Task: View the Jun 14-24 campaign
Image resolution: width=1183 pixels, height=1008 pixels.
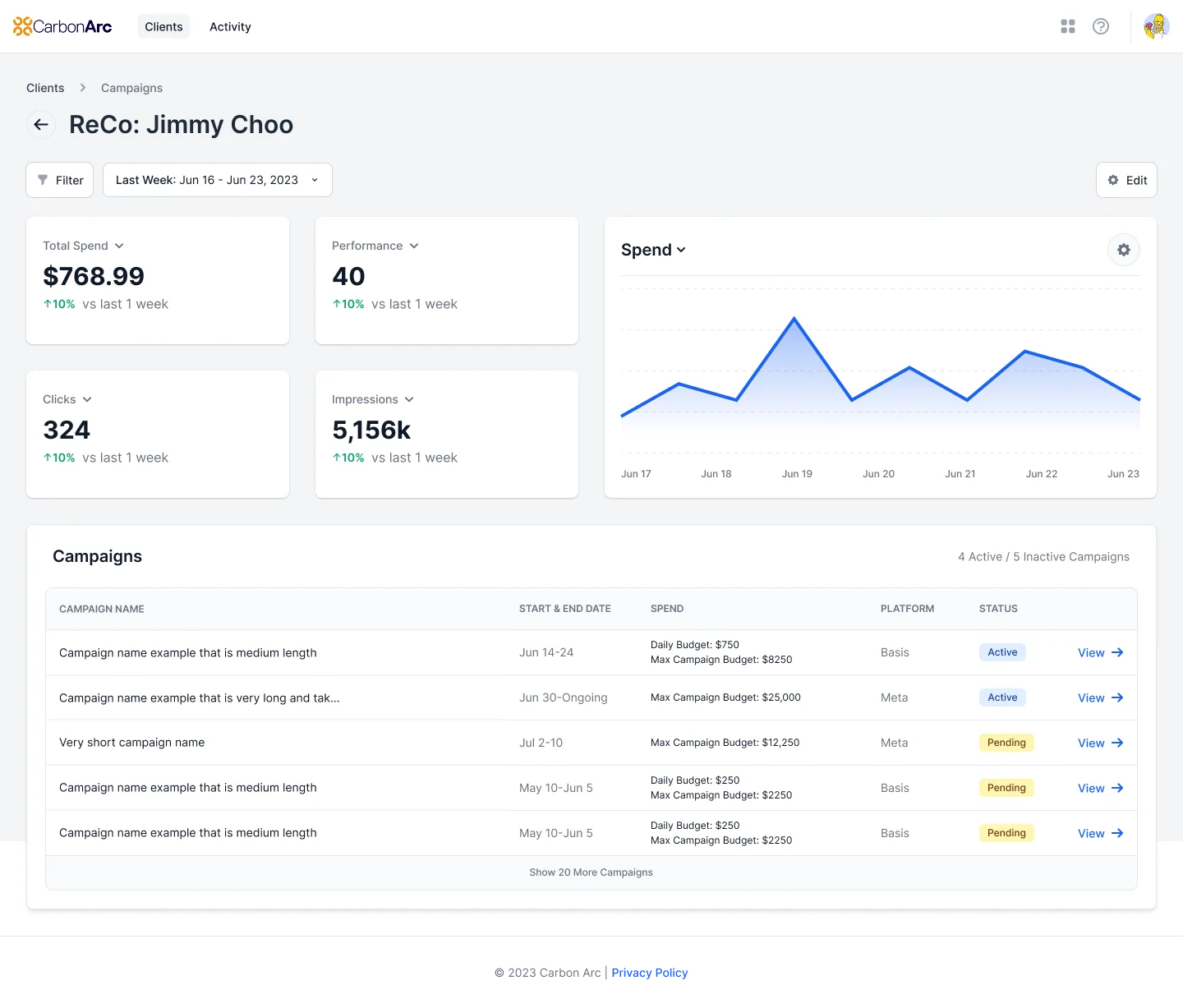Action: pos(1100,652)
